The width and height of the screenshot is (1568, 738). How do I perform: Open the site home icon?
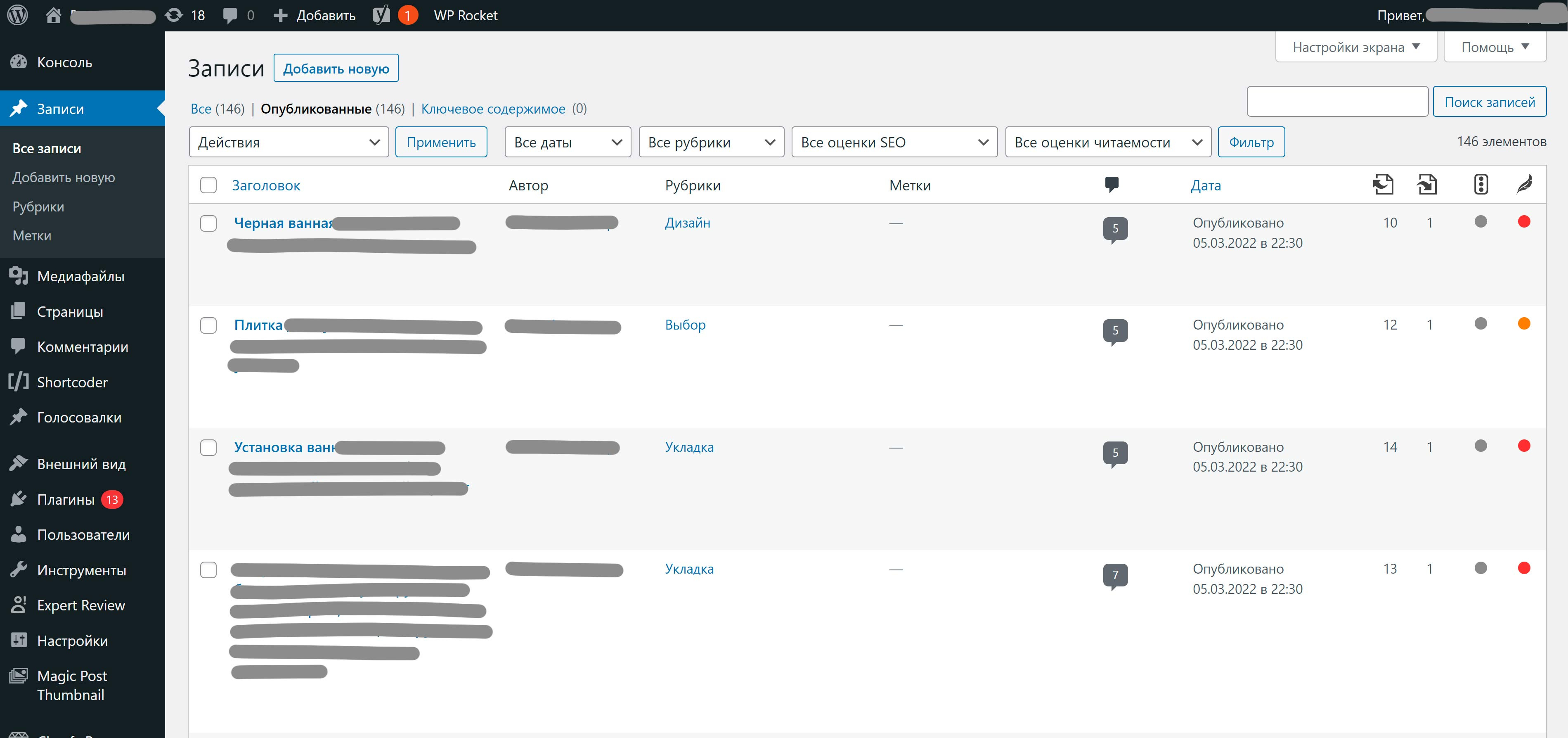point(54,15)
